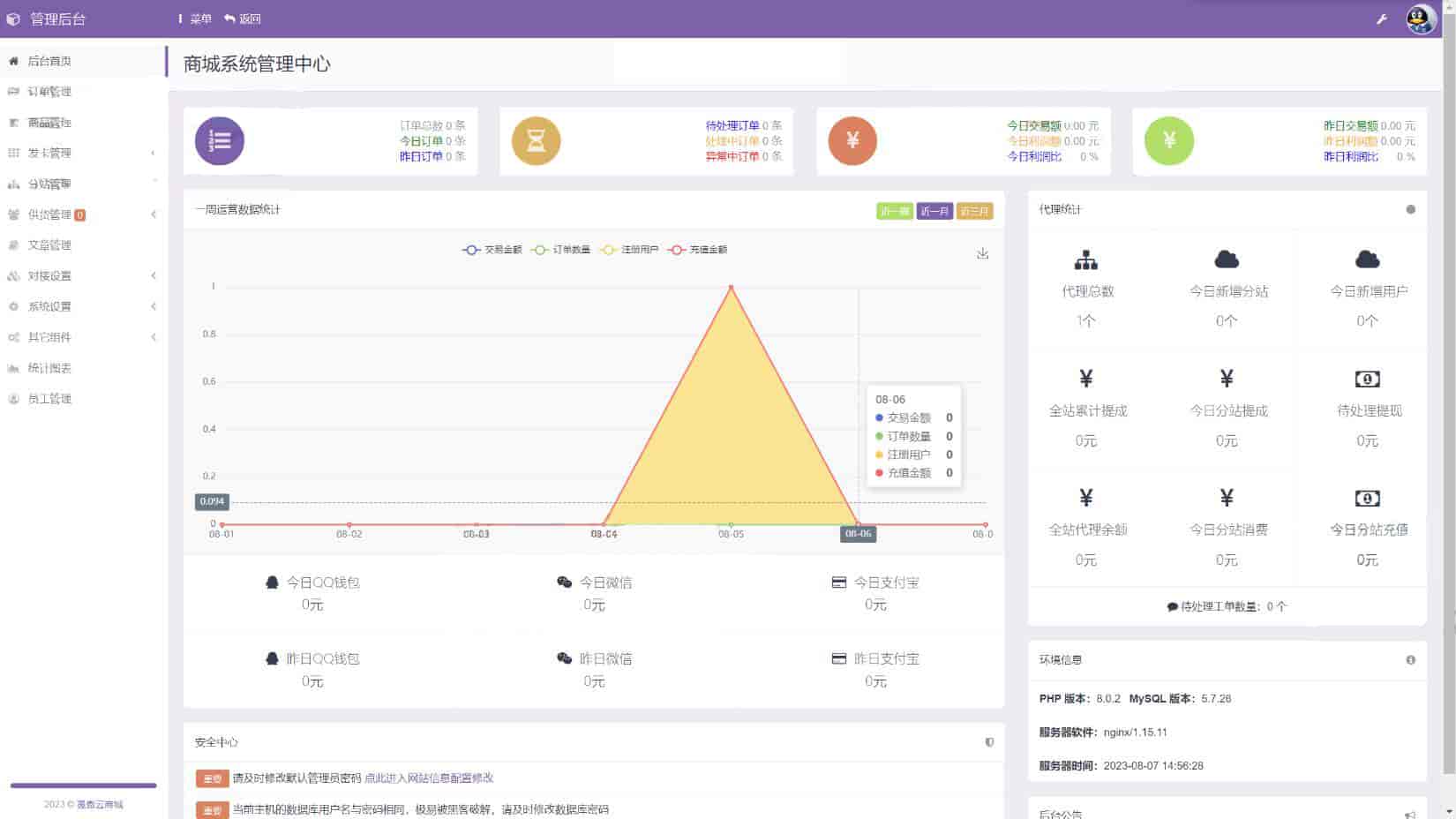Open the penguin user avatar menu

[x=1421, y=19]
